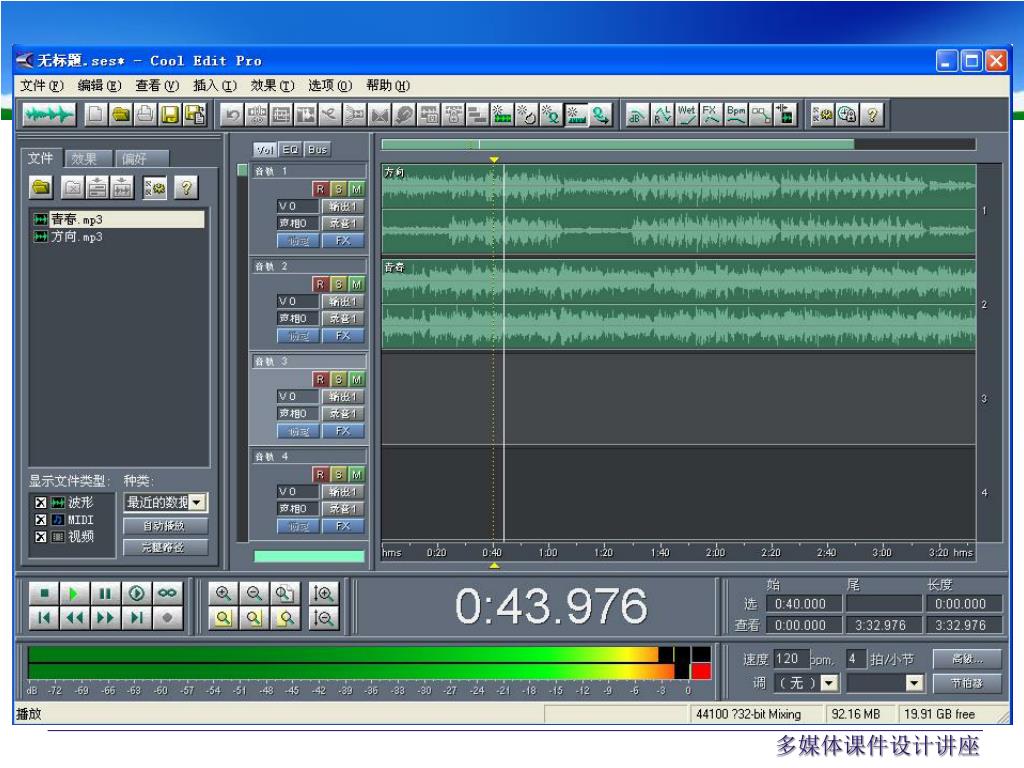
Task: Jump to the beginning of session
Action: (44, 618)
